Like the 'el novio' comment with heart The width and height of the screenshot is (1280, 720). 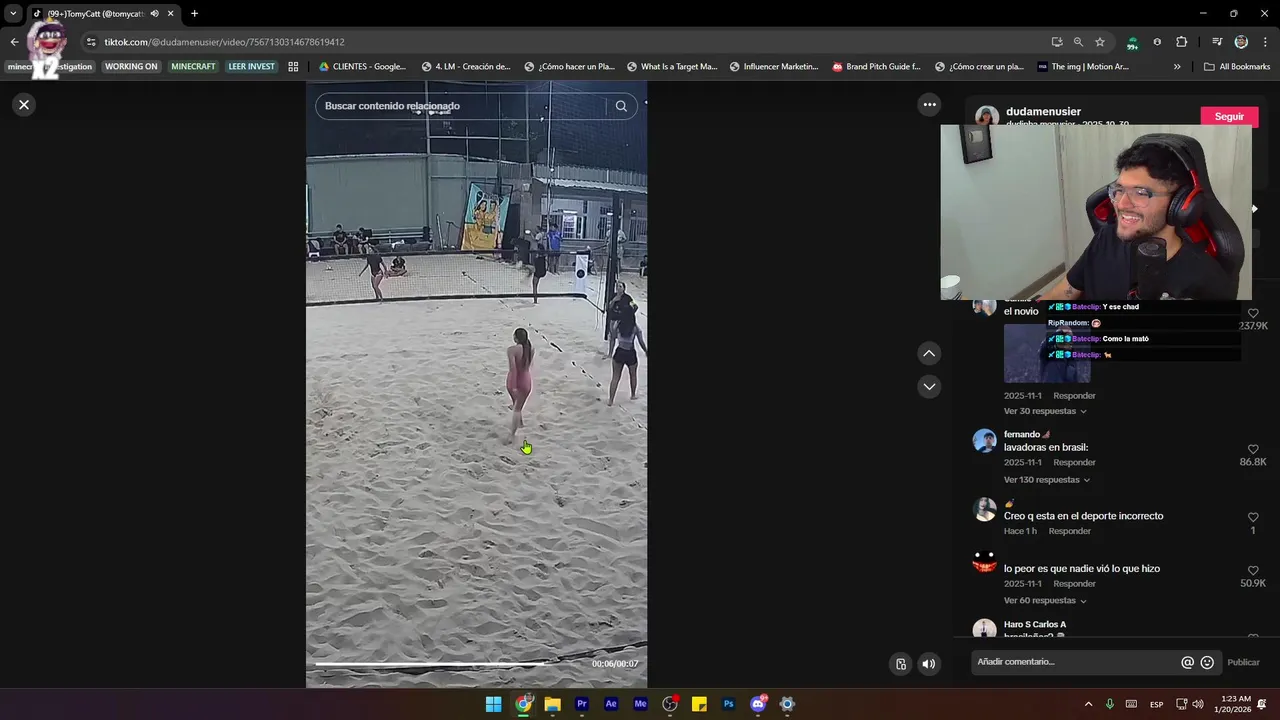tap(1253, 313)
